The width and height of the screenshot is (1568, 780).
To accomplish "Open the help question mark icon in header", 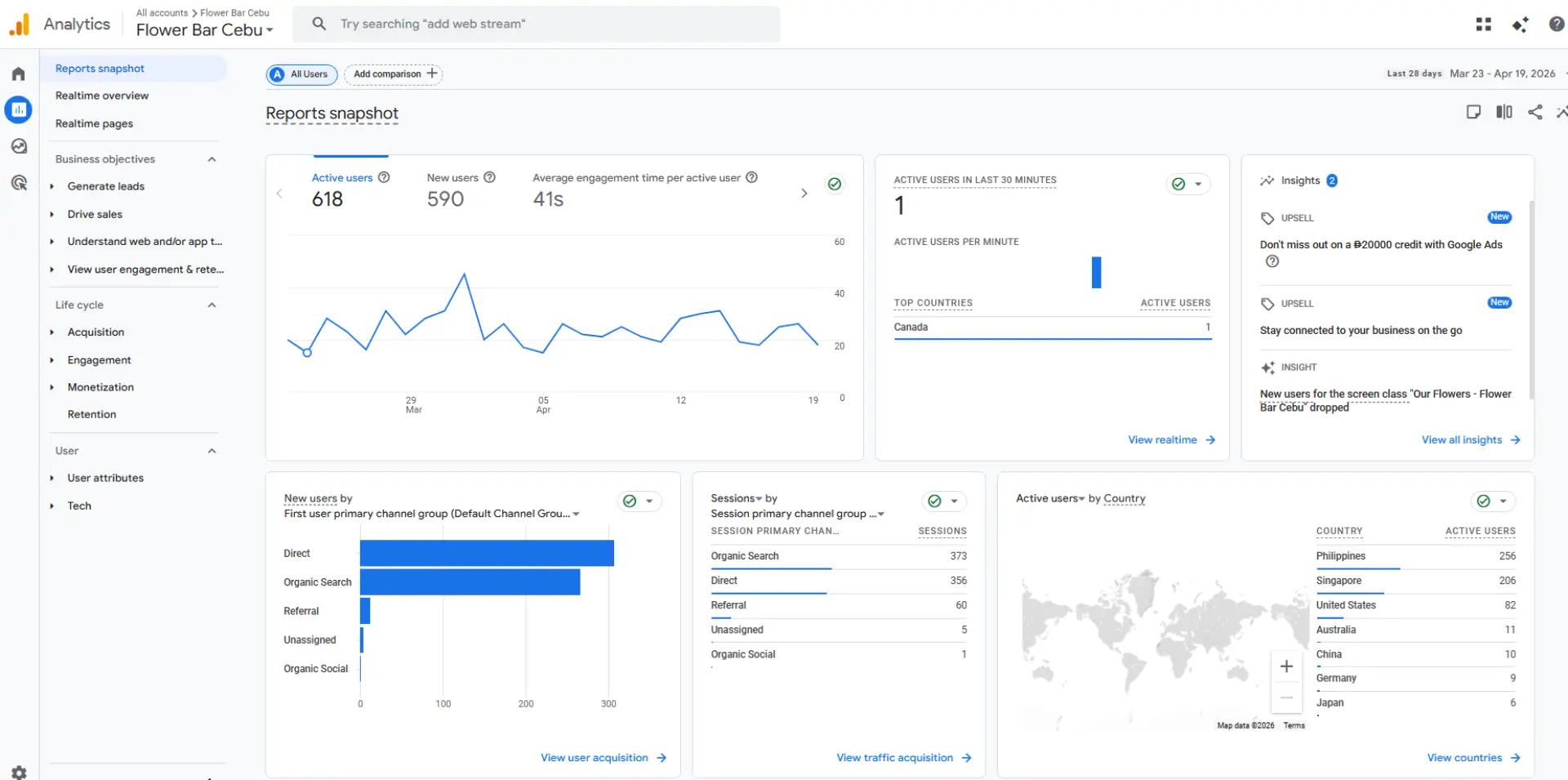I will 1557,25.
